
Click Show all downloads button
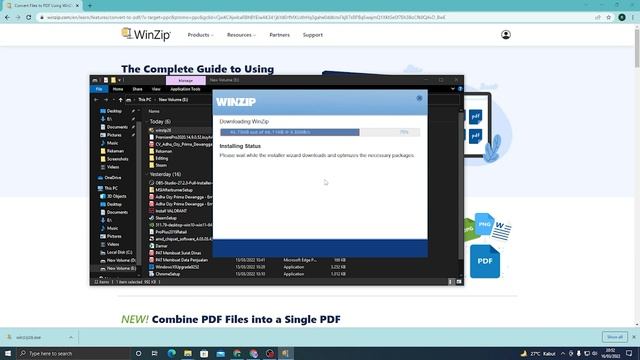tap(615, 337)
